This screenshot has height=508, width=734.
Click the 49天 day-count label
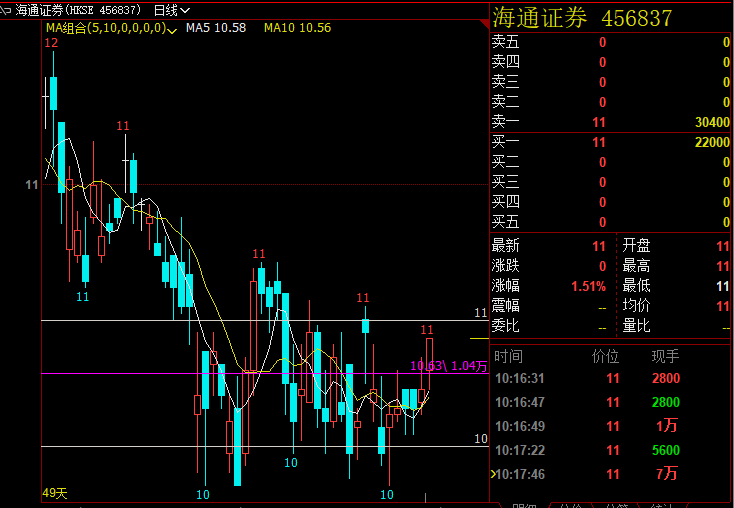(54, 493)
